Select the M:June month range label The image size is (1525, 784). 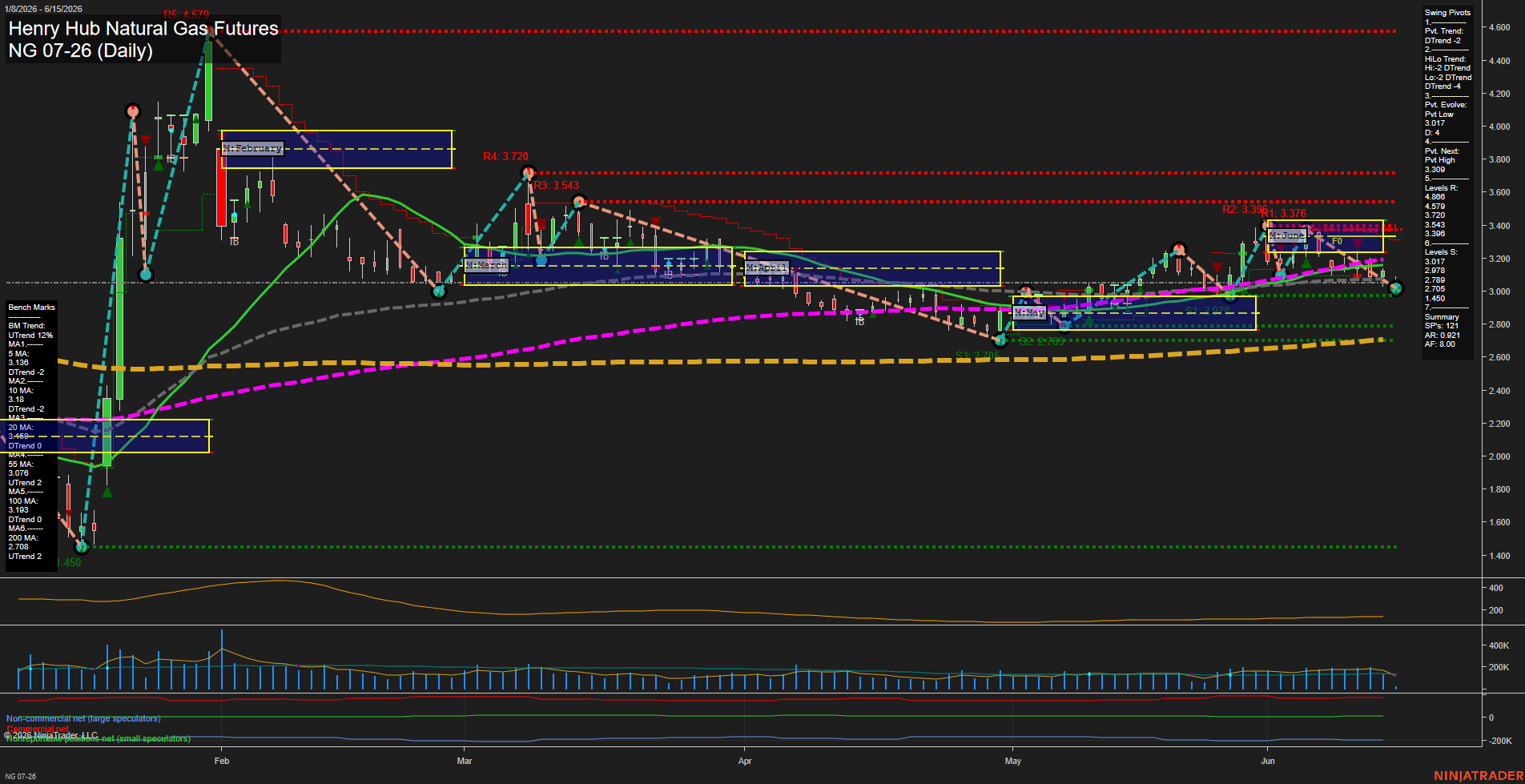click(1286, 235)
